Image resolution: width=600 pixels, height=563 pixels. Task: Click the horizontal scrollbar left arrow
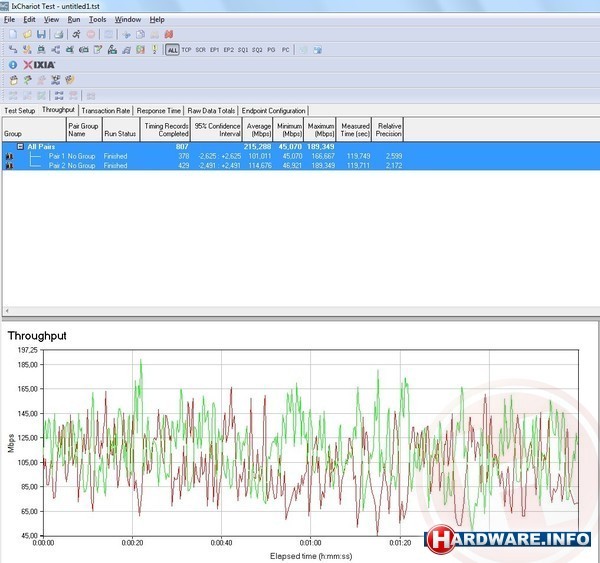7,311
